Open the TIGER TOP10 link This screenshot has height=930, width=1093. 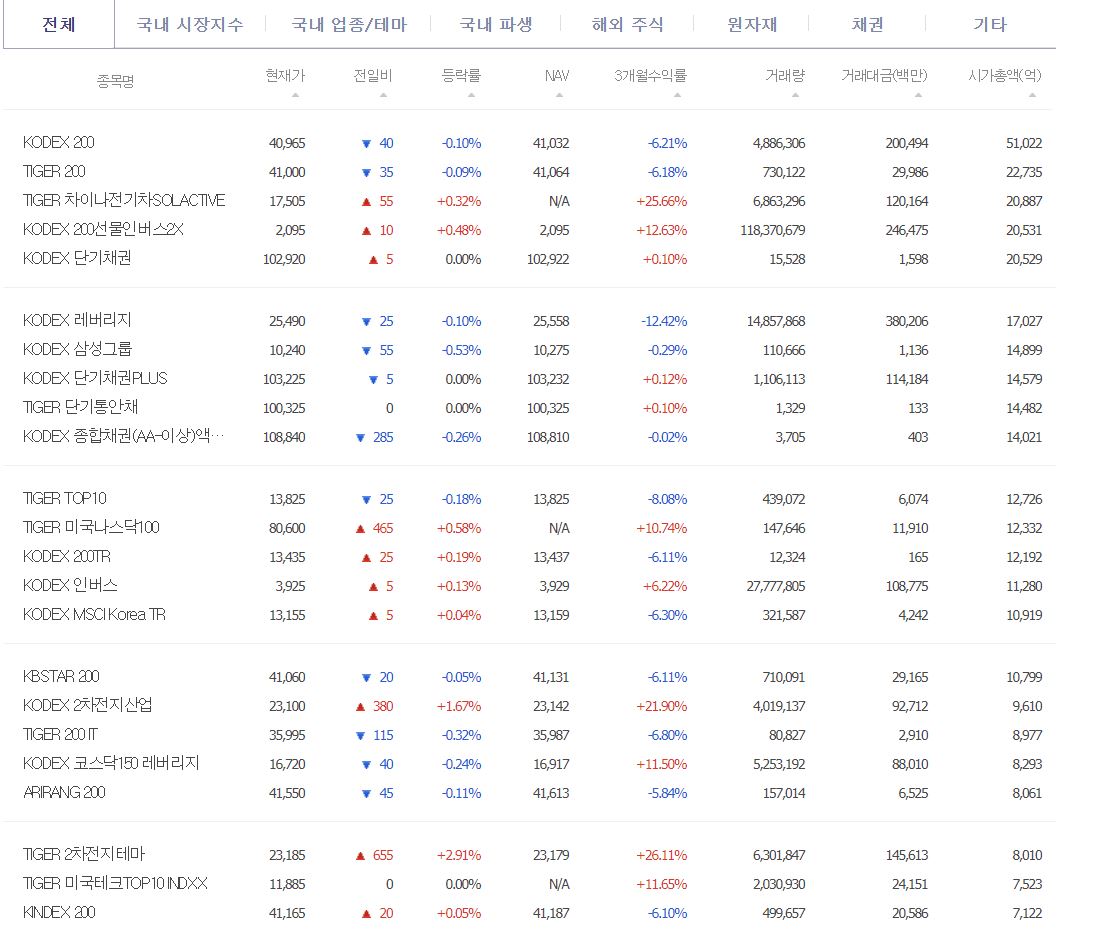point(64,498)
